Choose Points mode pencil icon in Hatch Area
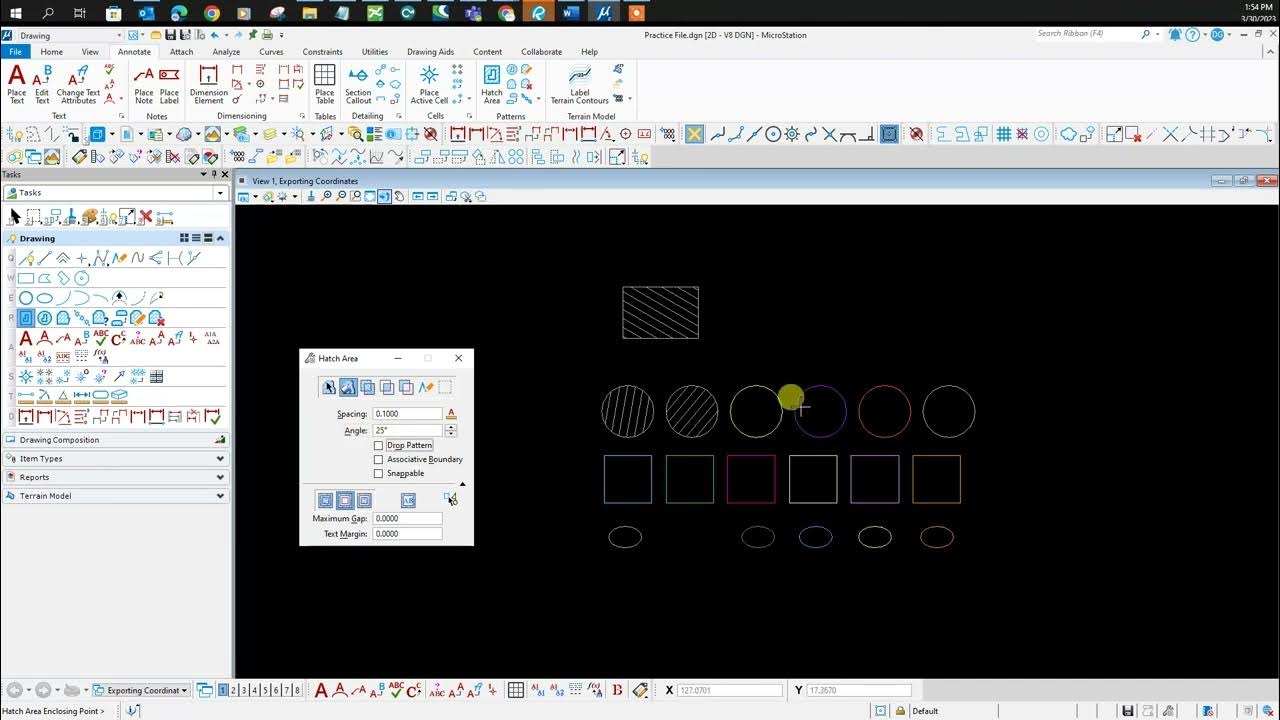The width and height of the screenshot is (1280, 720). click(426, 387)
